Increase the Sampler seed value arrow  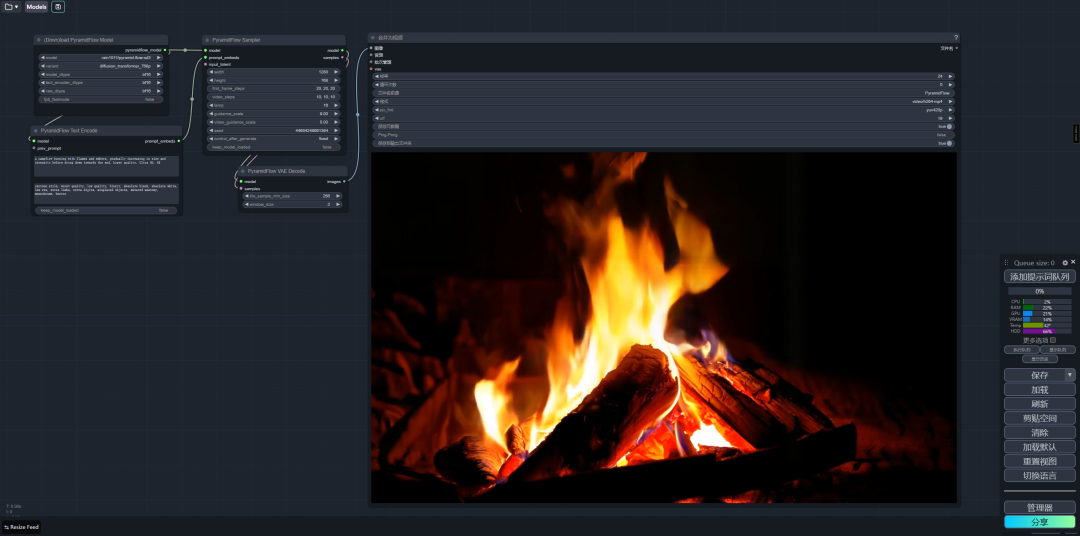pyautogui.click(x=337, y=130)
